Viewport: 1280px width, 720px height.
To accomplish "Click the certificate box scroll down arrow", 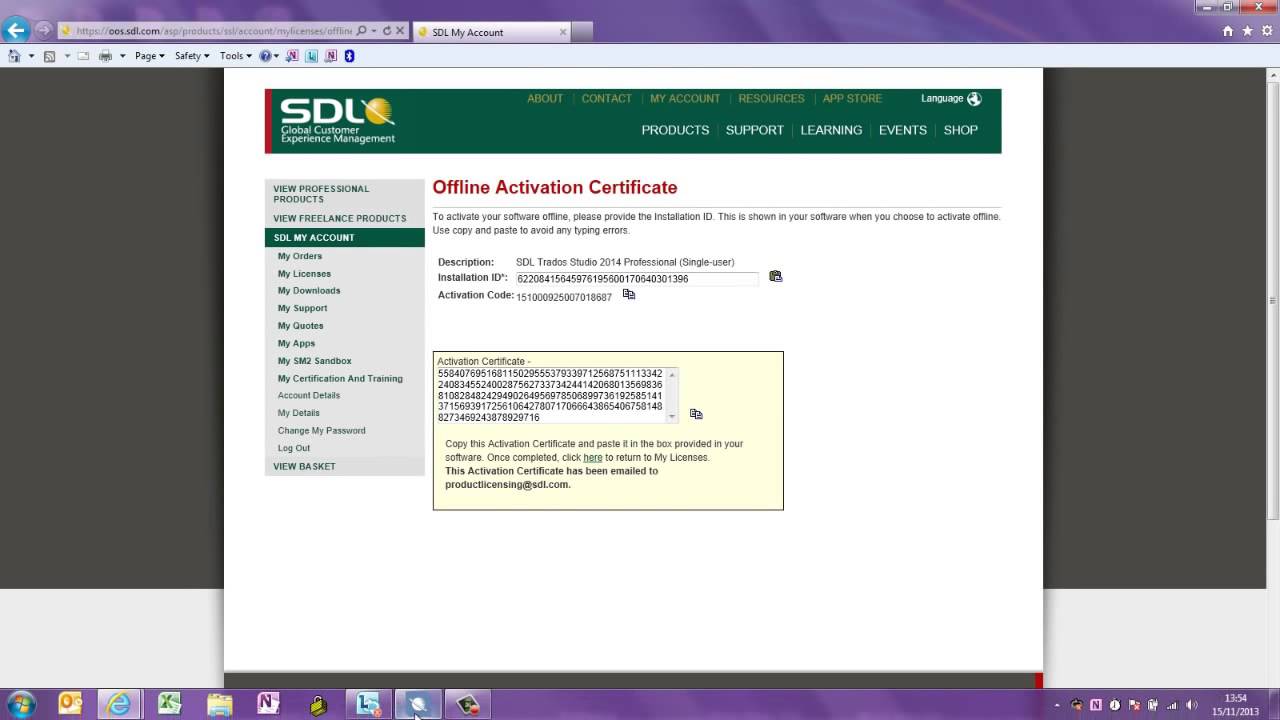I will (672, 417).
